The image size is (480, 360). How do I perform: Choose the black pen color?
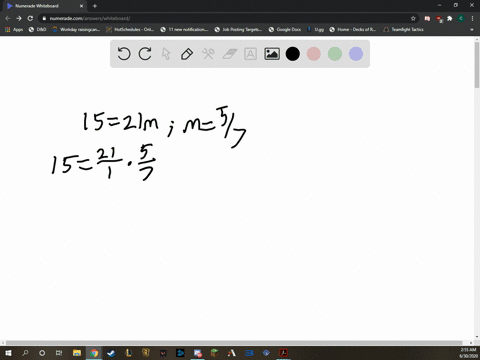(x=293, y=54)
